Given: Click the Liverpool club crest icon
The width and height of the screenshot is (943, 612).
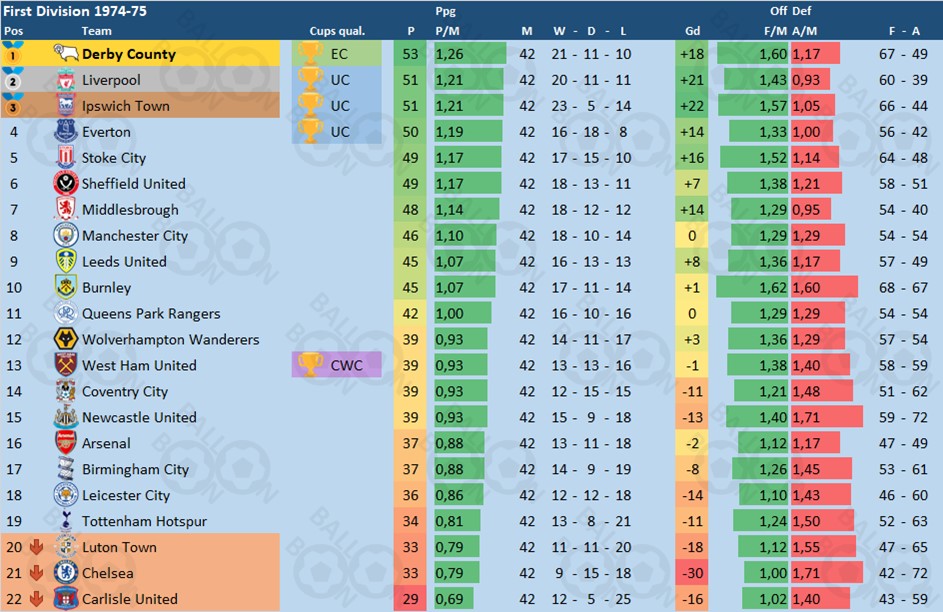Looking at the screenshot, I should tap(66, 80).
